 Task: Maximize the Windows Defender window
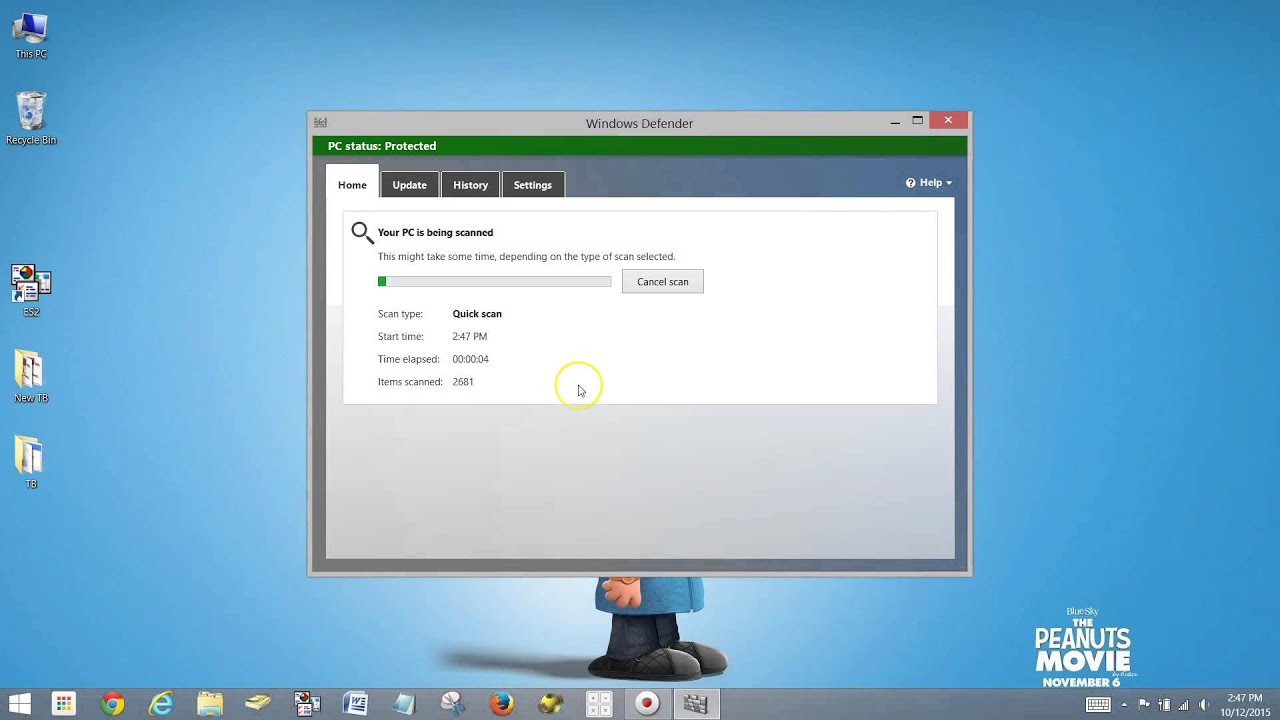[x=918, y=121]
